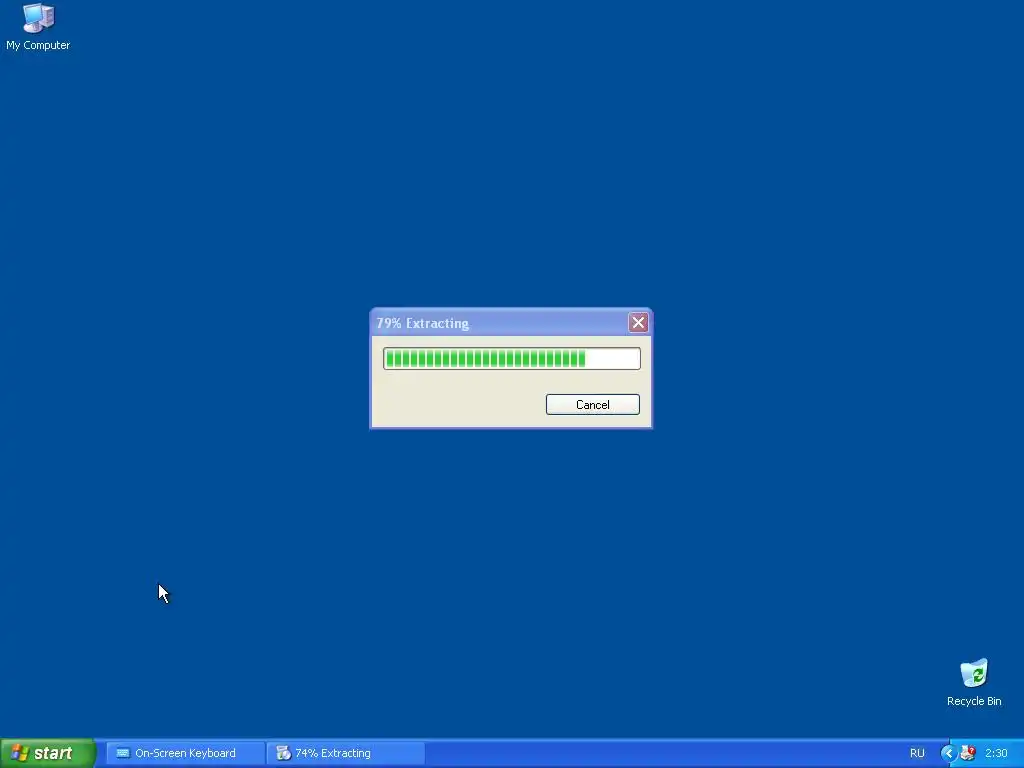Select the Recycle Bin desktop icon

[974, 682]
